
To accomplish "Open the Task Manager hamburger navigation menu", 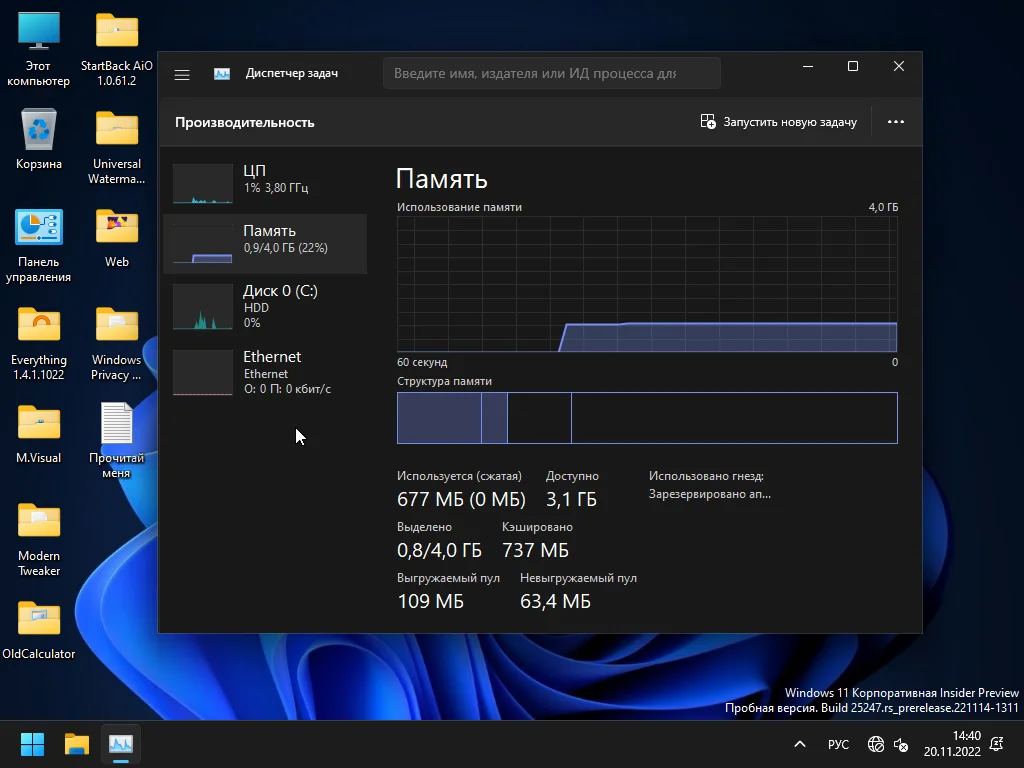I will pyautogui.click(x=182, y=74).
